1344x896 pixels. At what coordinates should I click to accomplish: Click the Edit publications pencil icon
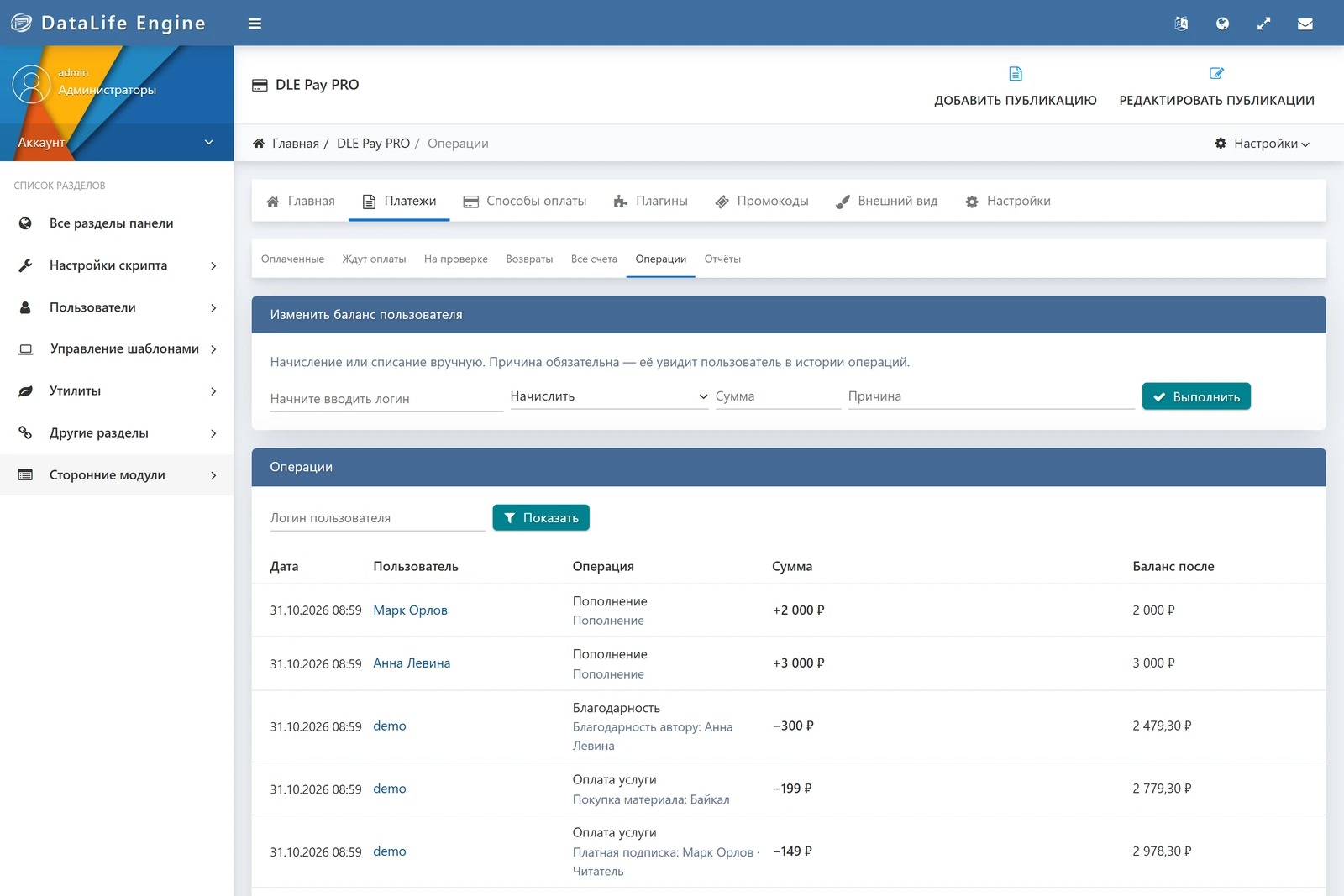(1216, 74)
